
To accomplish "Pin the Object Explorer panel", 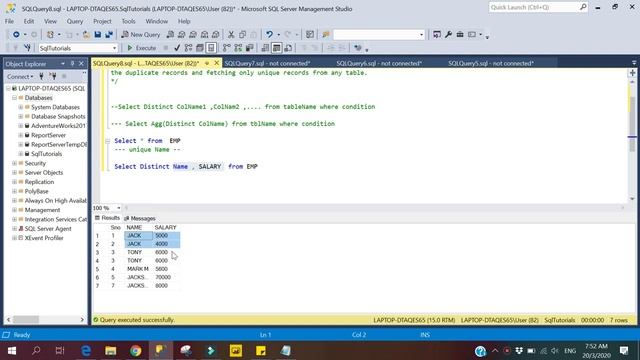I will click(x=72, y=64).
